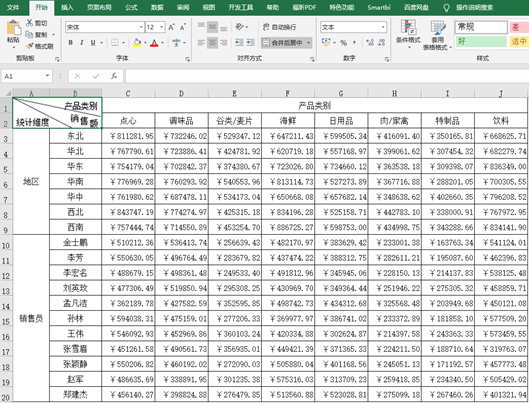The height and width of the screenshot is (403, 529).
Task: Switch to the 页面布局 tab
Action: 99,7
